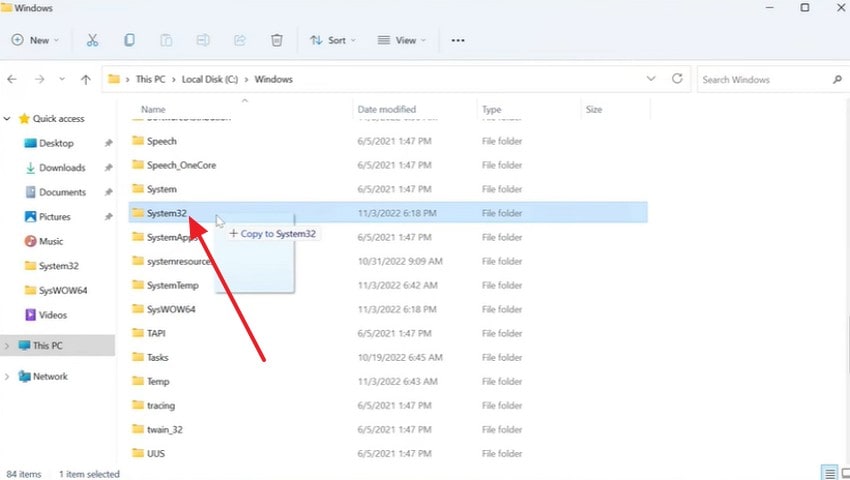Click the Copy icon in toolbar
The height and width of the screenshot is (480, 850).
click(129, 40)
